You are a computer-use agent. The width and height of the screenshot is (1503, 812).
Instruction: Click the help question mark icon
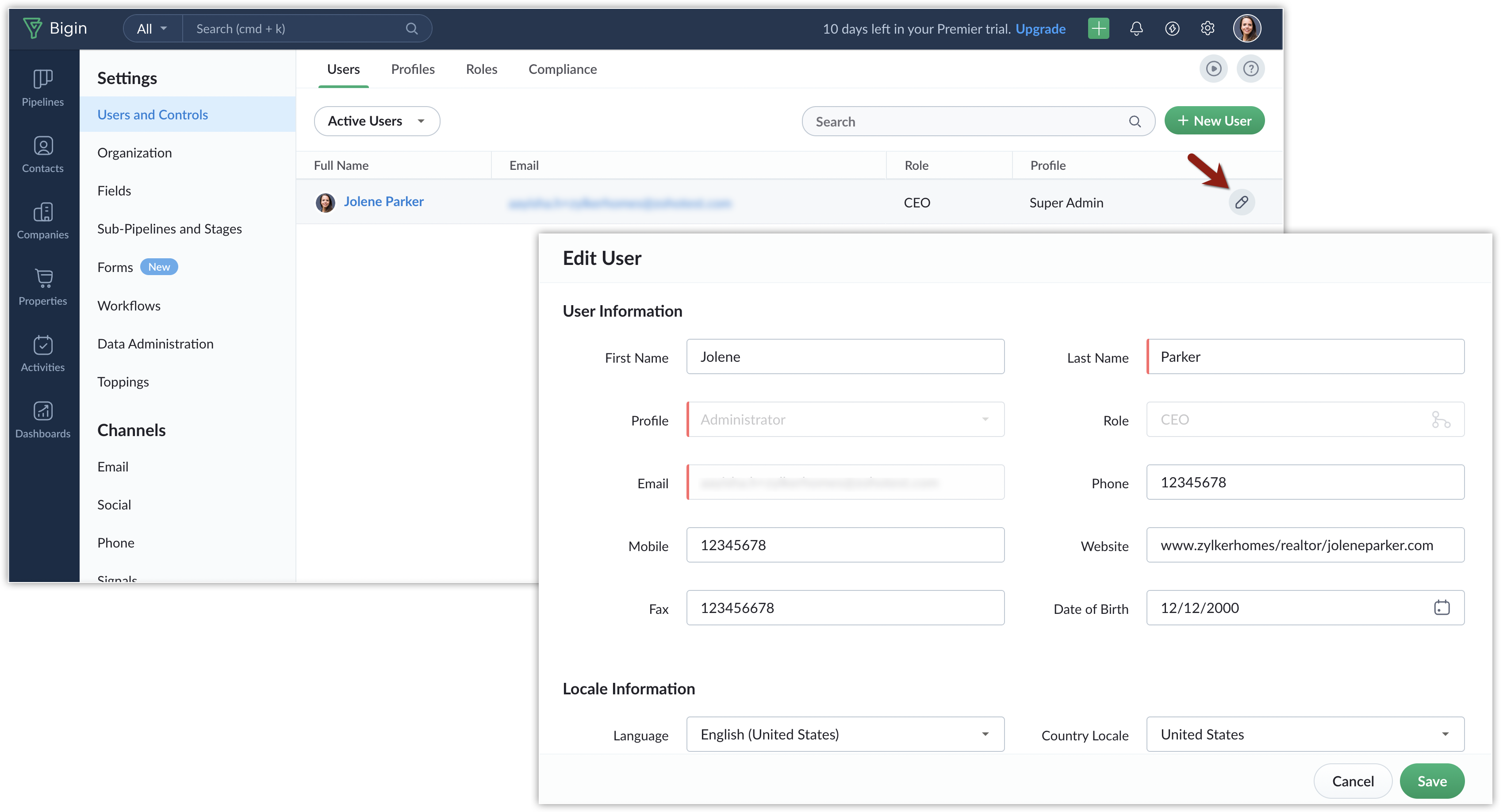click(1250, 69)
